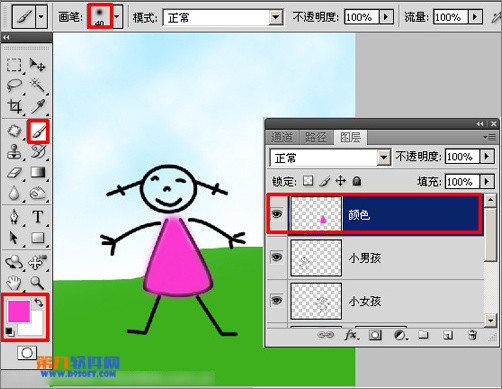The height and width of the screenshot is (389, 502).
Task: Toggle lock image pixels
Action: click(x=325, y=181)
